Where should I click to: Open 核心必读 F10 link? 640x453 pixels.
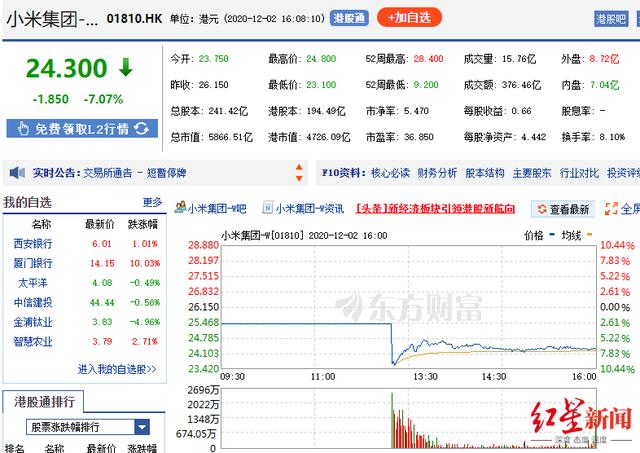coord(390,173)
